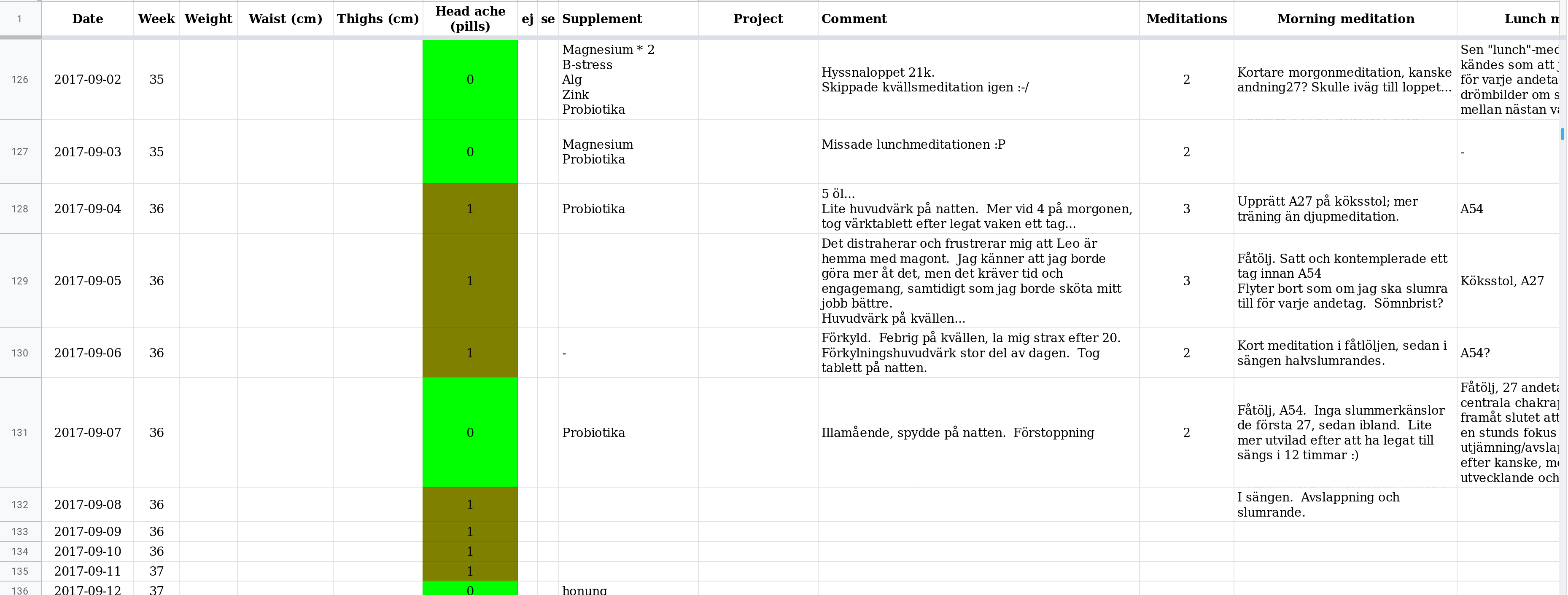
Task: Click Meditations value 2 for 2017-09-07
Action: click(1186, 433)
